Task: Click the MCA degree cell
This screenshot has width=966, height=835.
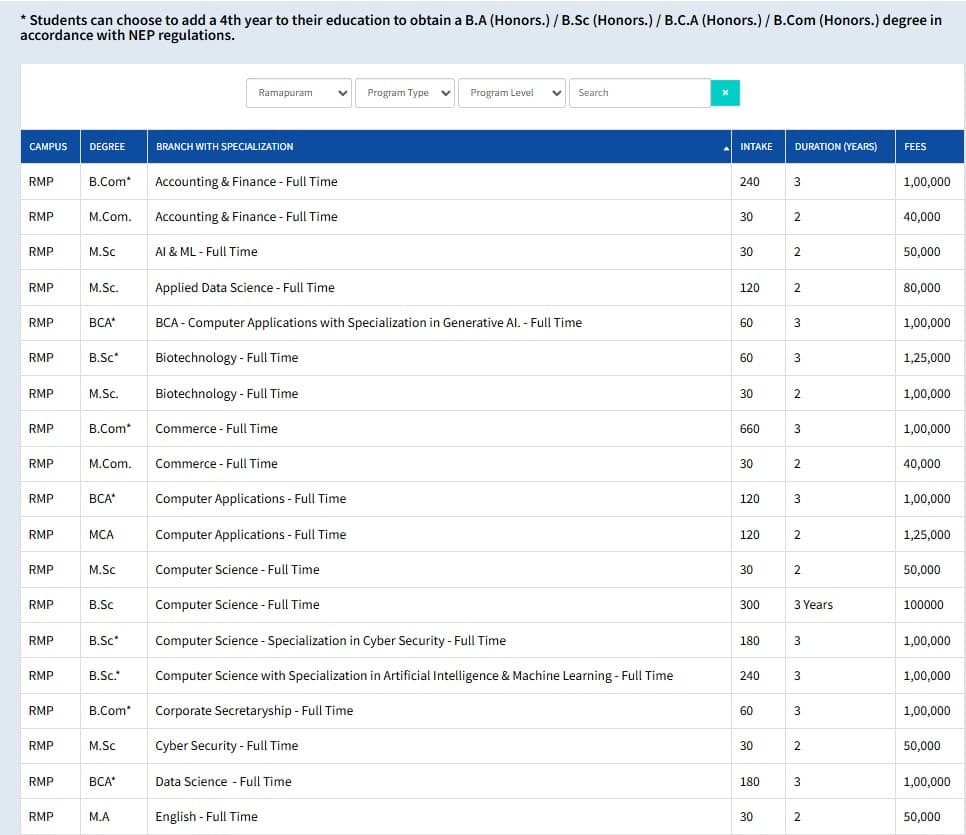Action: tap(101, 535)
